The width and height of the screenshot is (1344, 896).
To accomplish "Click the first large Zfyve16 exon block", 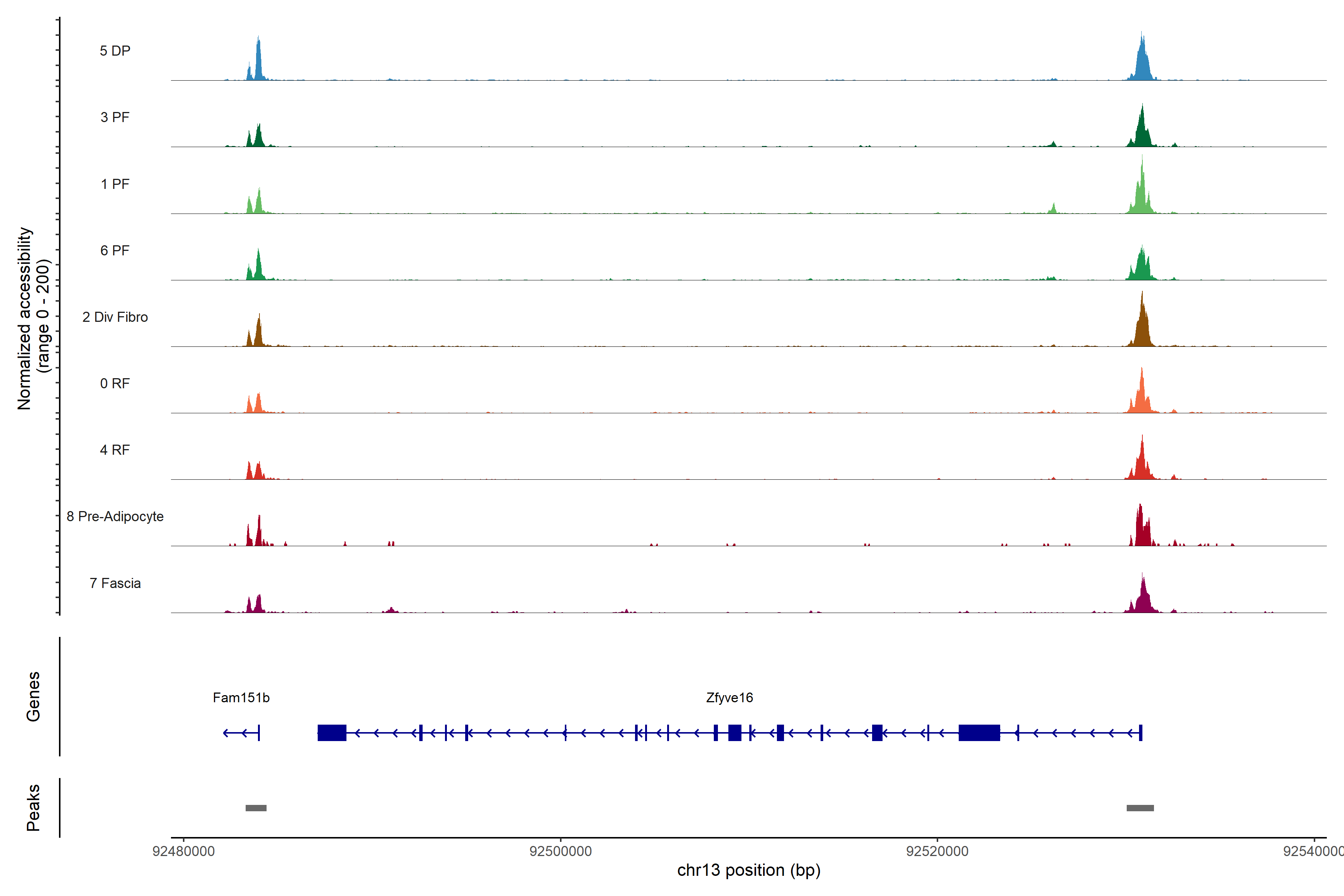I will coord(332,732).
